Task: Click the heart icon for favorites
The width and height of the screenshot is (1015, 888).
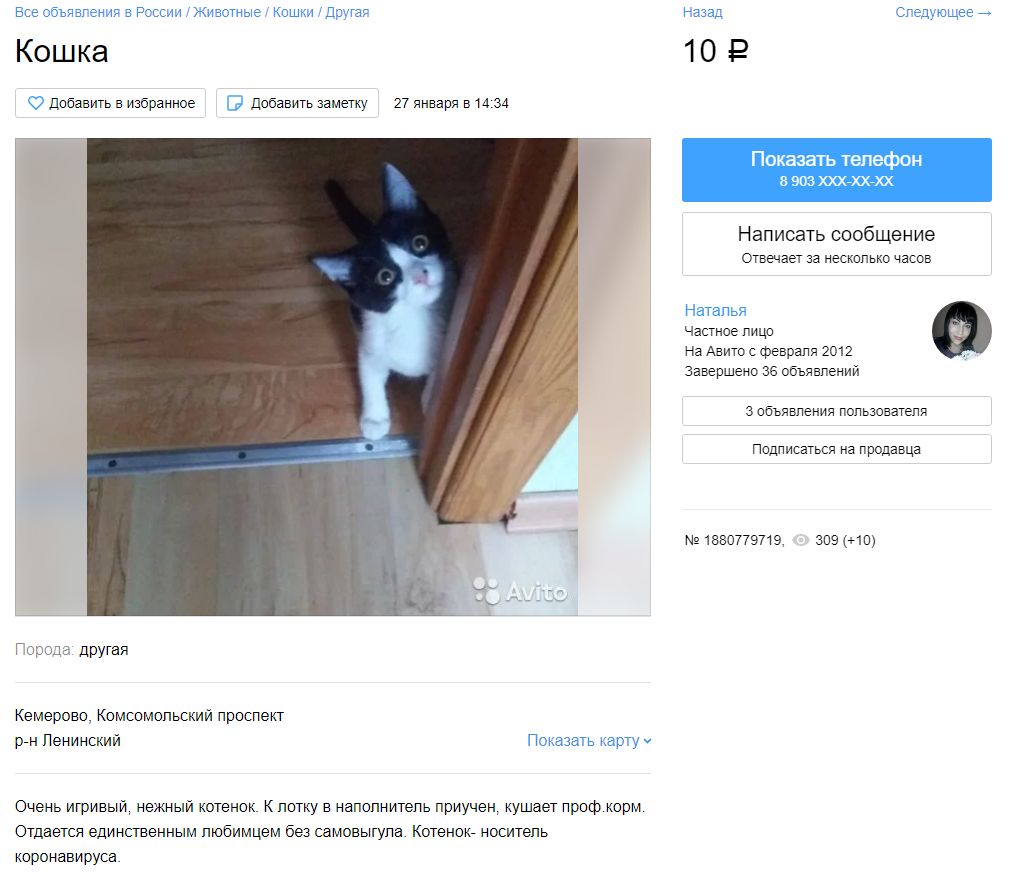Action: (x=36, y=103)
